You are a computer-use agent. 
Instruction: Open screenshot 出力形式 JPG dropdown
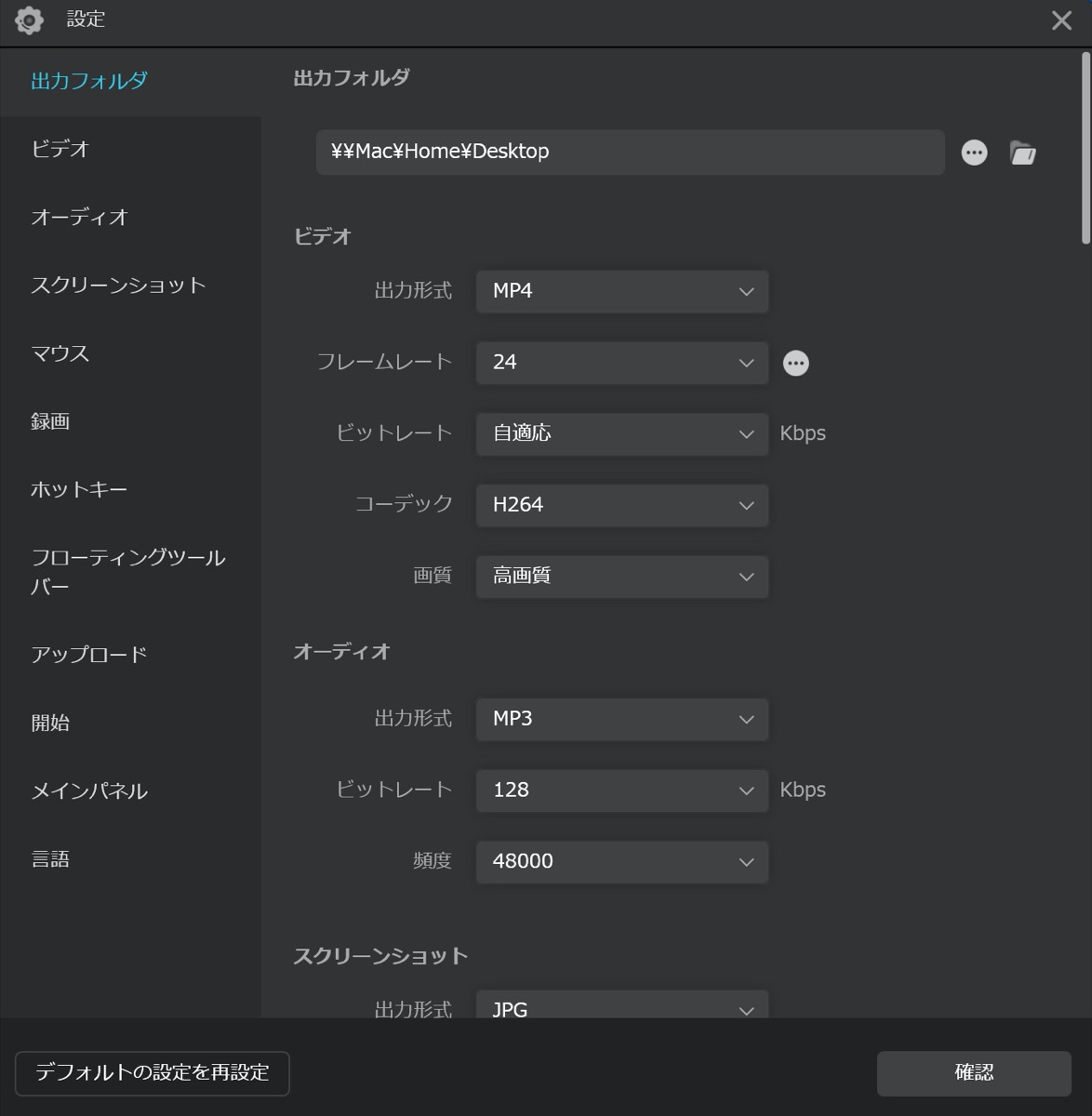[622, 1005]
